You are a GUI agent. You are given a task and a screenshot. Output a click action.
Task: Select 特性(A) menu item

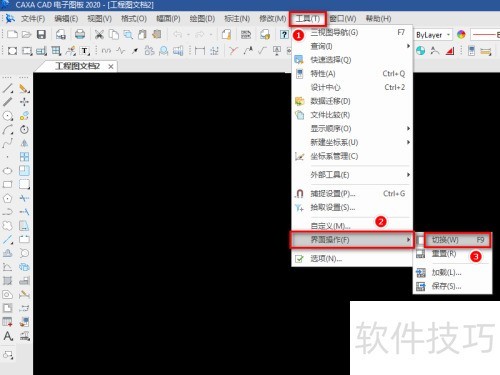[x=352, y=73]
